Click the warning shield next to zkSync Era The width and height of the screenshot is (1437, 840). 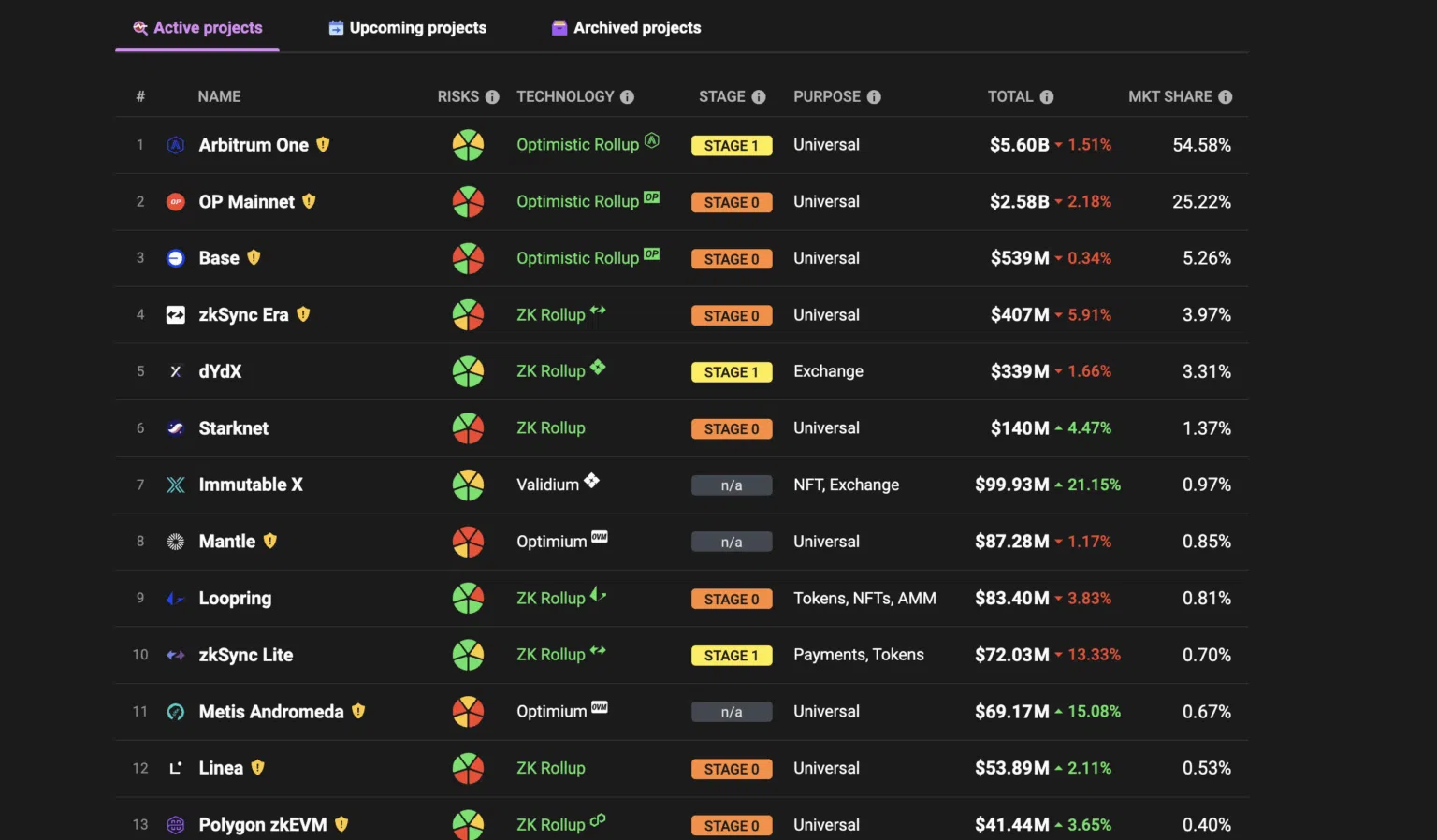click(x=303, y=314)
